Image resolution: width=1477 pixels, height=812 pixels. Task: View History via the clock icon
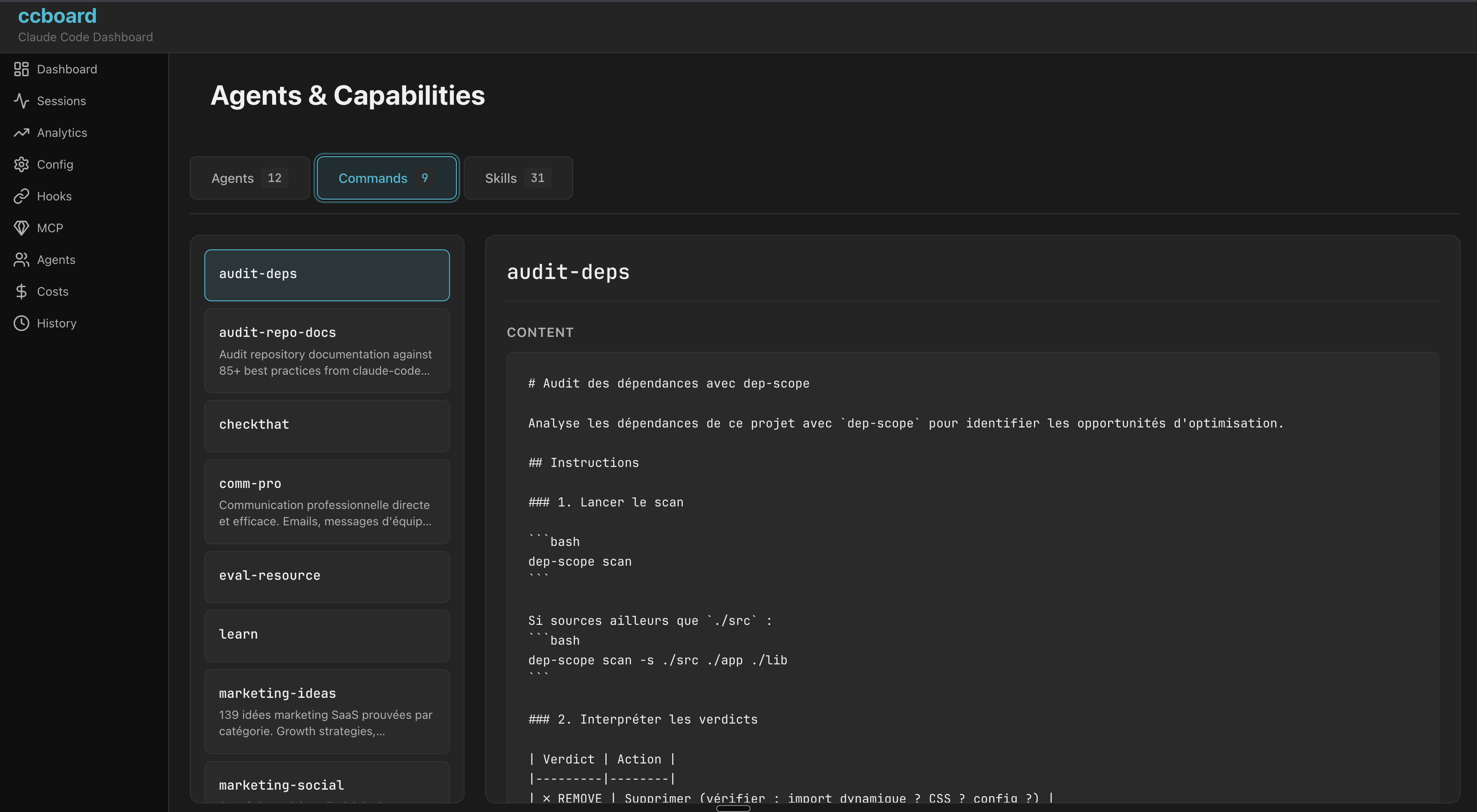point(21,323)
